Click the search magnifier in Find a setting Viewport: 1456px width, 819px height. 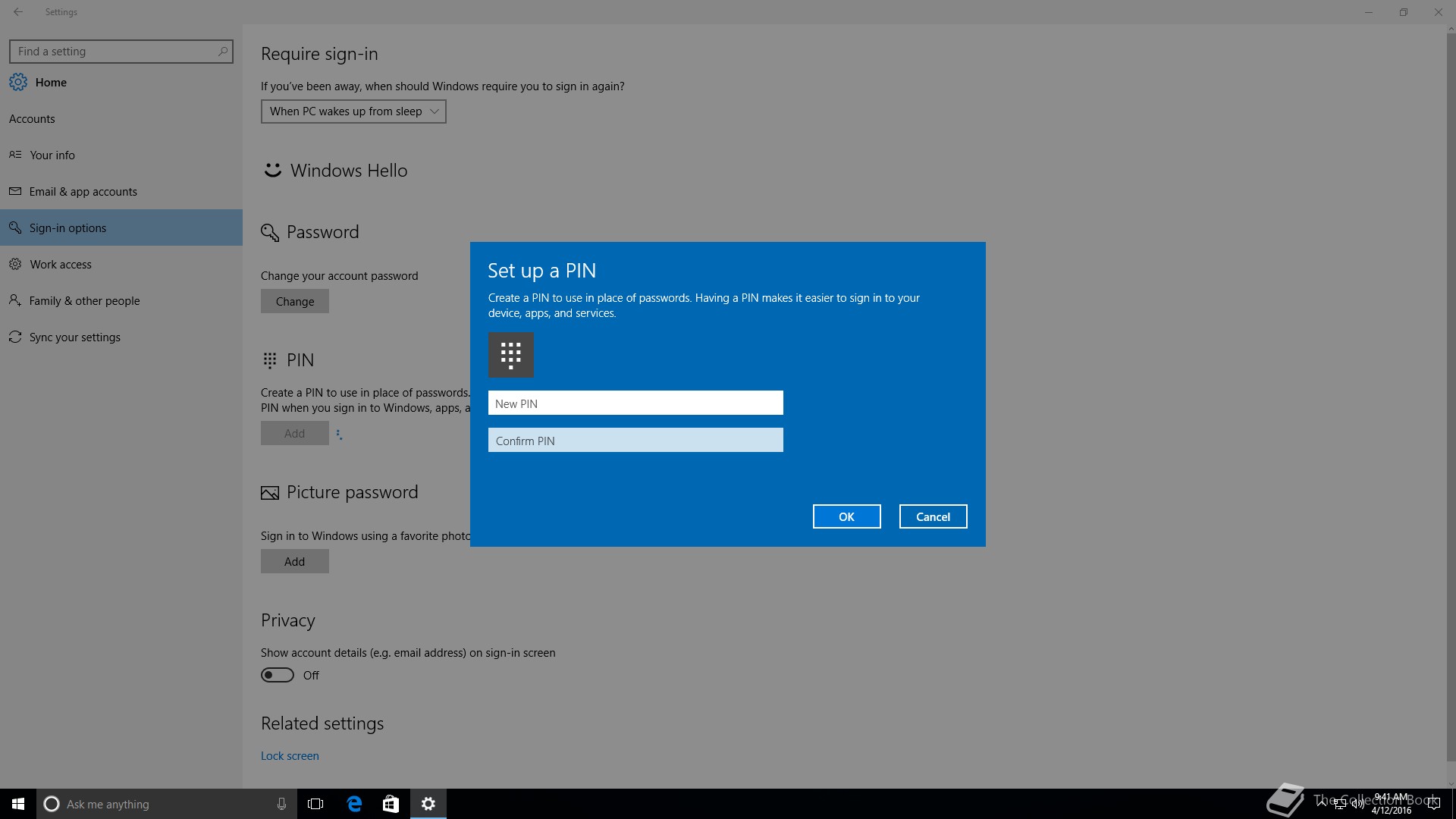pos(222,52)
